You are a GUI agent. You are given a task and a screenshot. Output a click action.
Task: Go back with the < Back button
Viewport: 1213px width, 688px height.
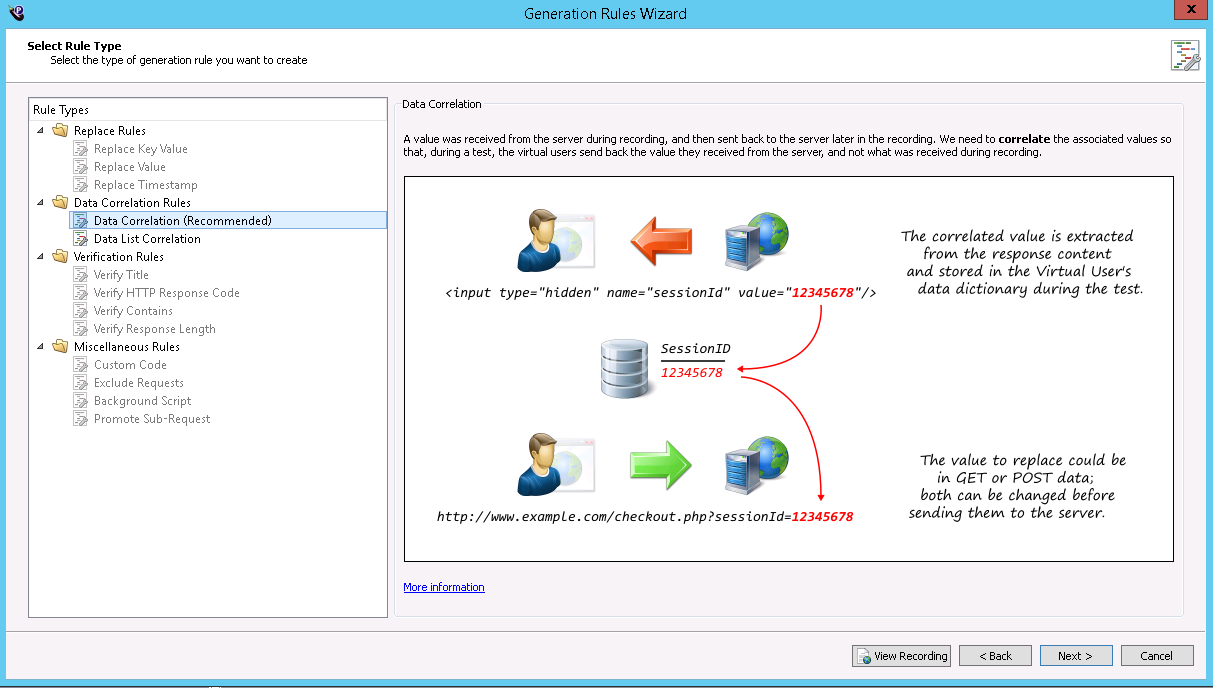995,656
